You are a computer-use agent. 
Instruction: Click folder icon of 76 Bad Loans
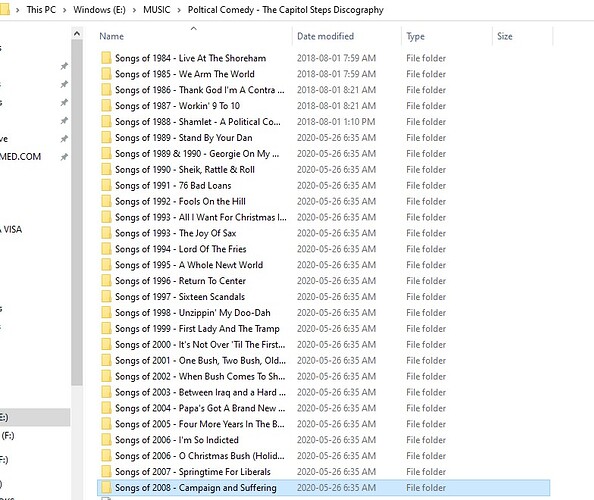coord(106,185)
